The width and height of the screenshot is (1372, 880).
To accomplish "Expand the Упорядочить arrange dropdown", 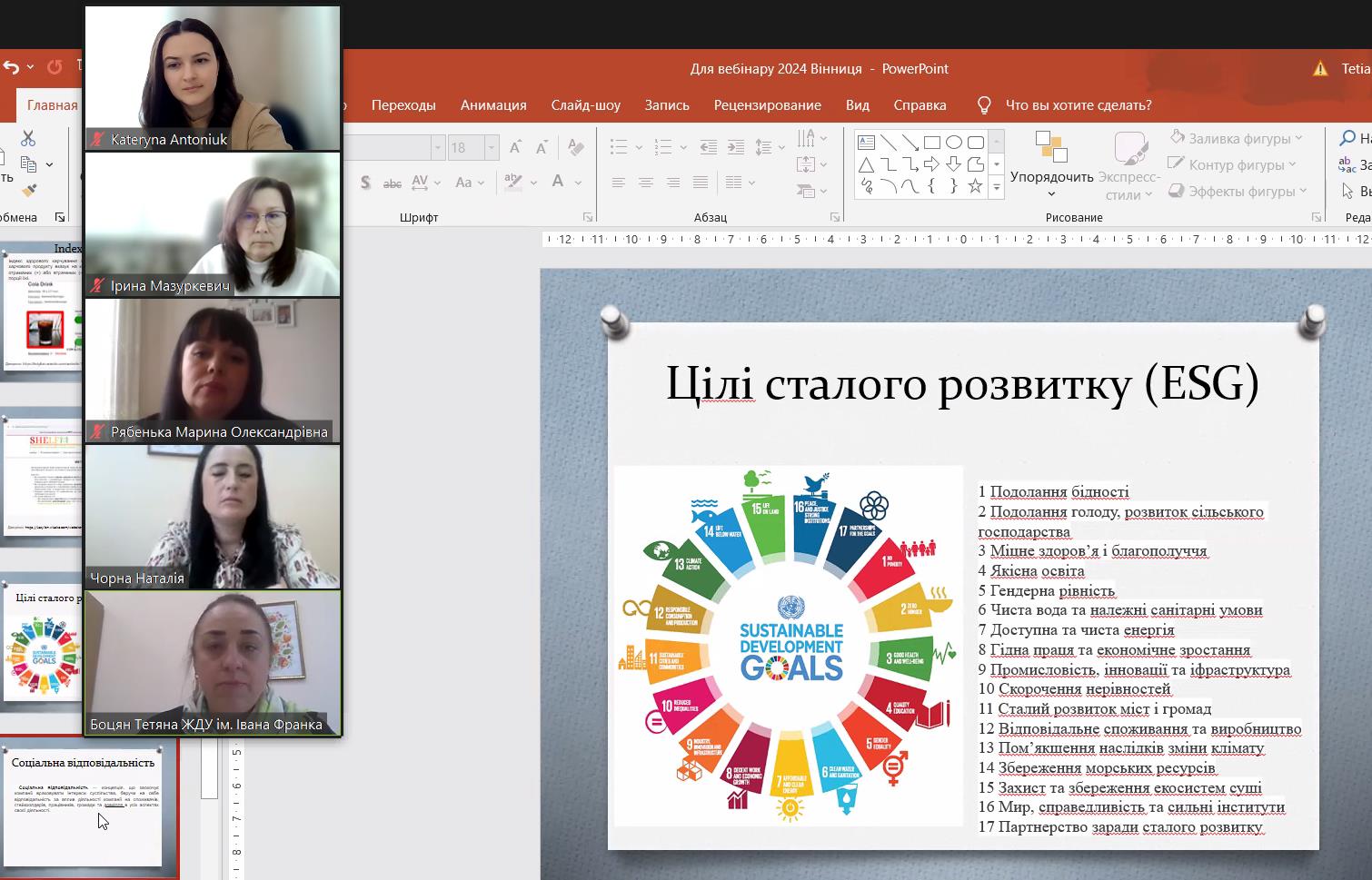I will [x=1051, y=177].
